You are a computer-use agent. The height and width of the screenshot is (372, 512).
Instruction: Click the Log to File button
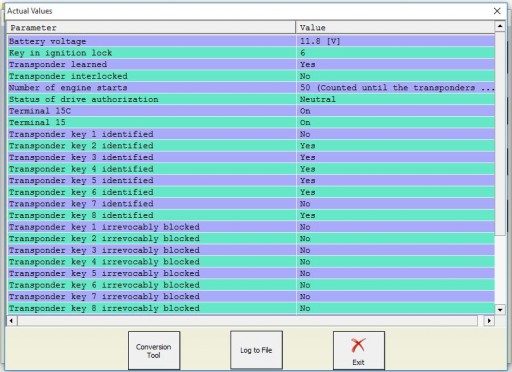(256, 350)
